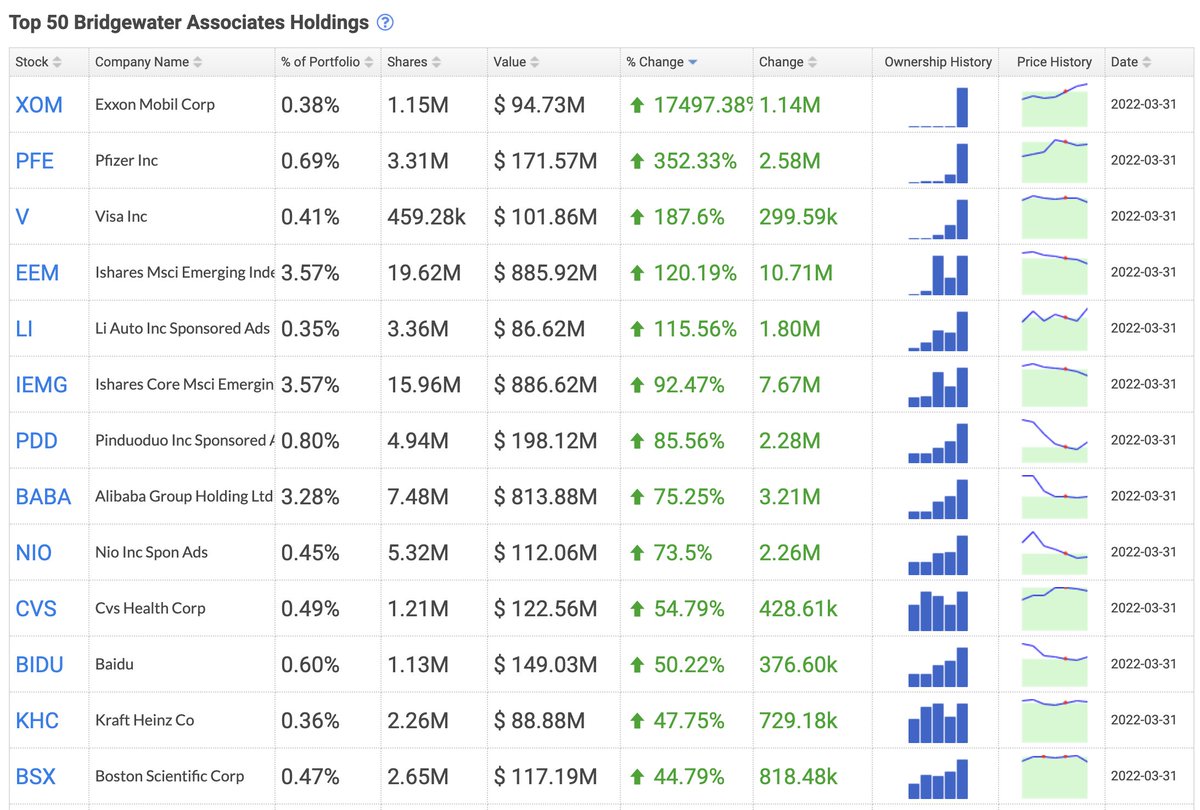Screen dimensions: 1200x810
Task: Click the help question mark icon beside title
Action: pos(385,23)
